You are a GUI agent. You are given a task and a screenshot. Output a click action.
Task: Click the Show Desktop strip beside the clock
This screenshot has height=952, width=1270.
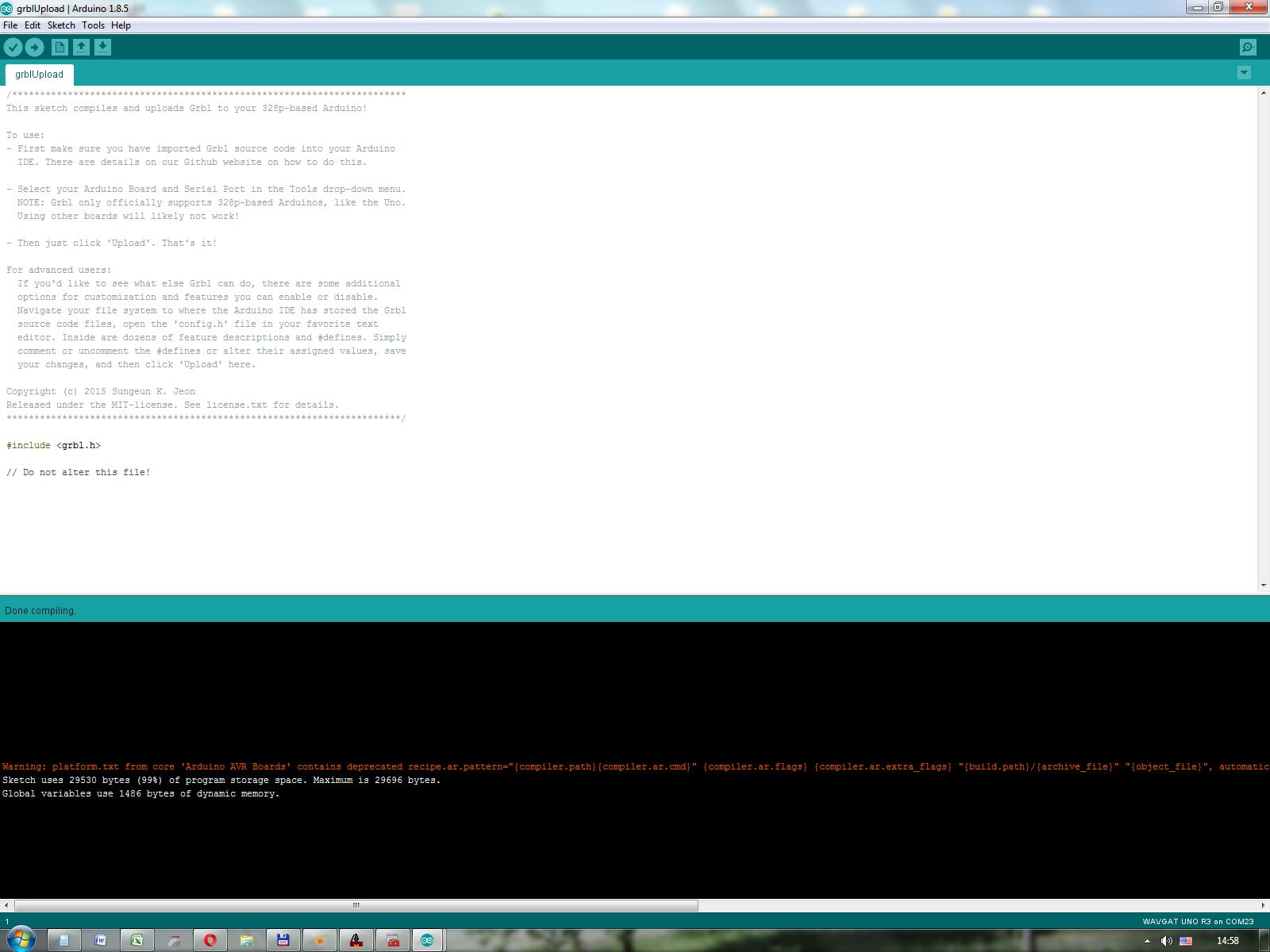1264,941
